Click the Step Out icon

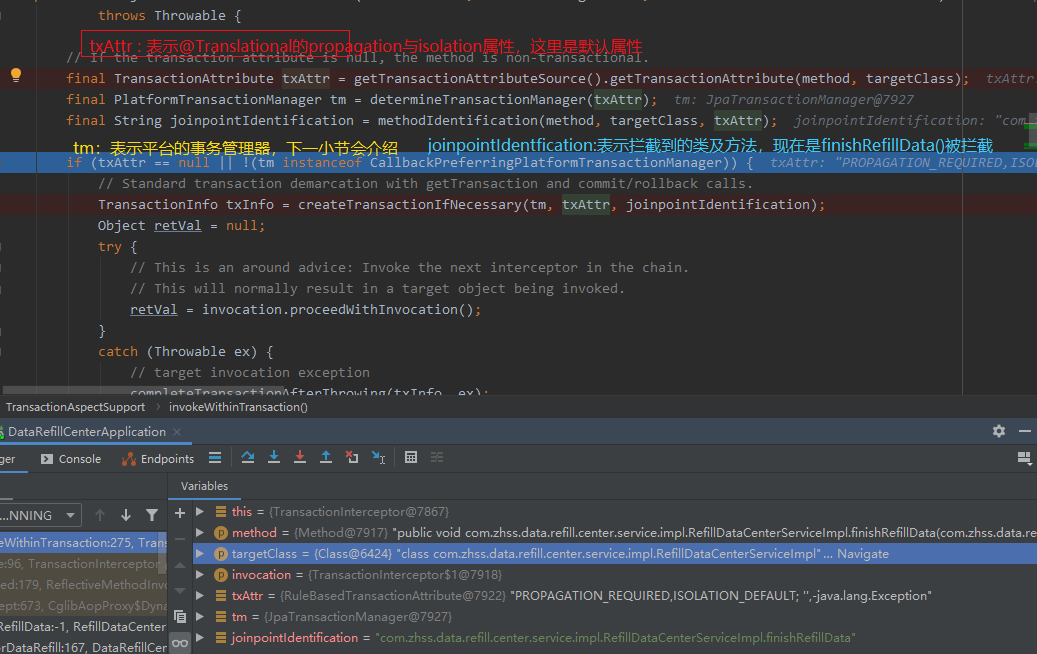[x=326, y=458]
